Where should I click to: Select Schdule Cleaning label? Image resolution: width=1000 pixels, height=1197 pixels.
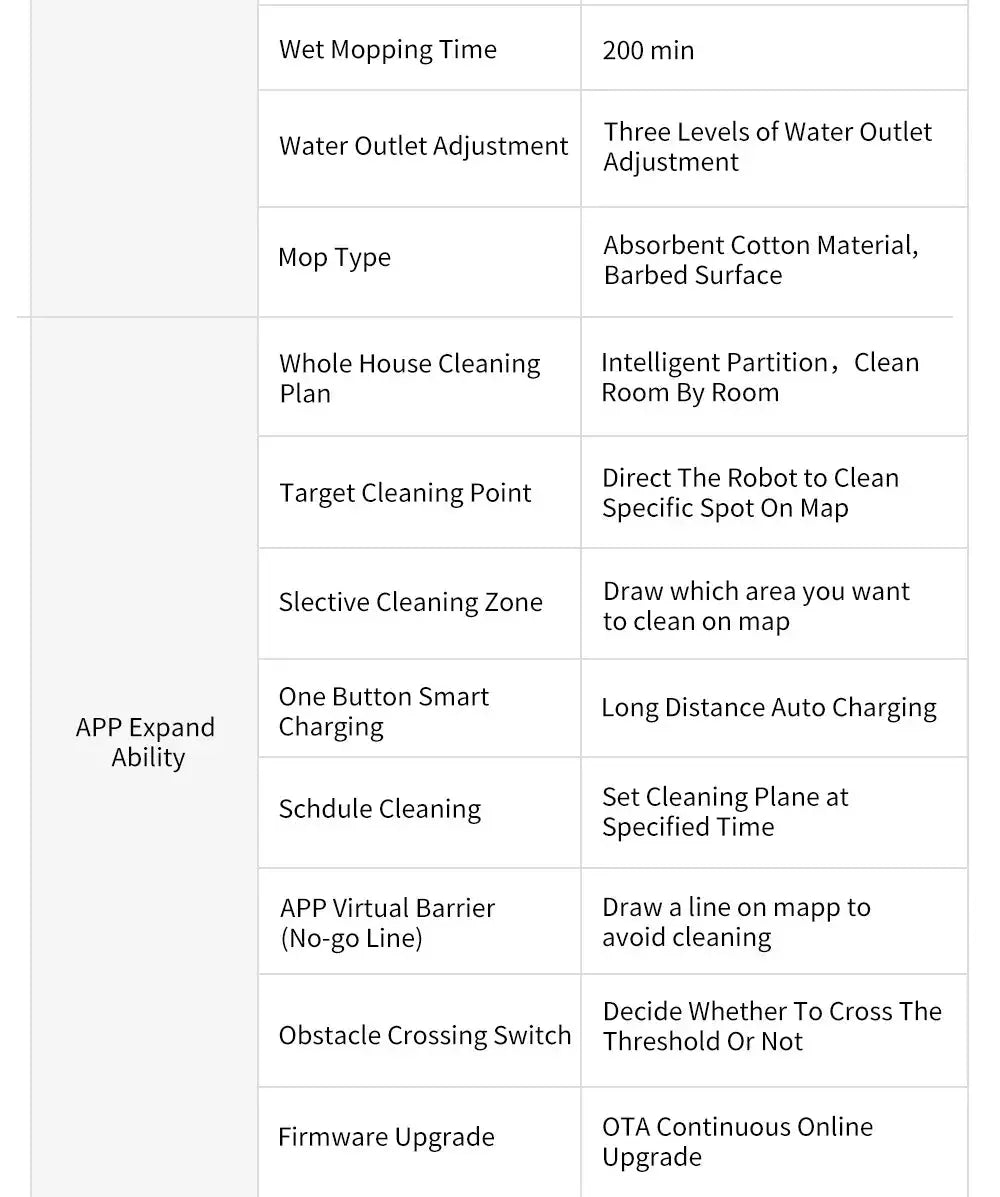380,809
